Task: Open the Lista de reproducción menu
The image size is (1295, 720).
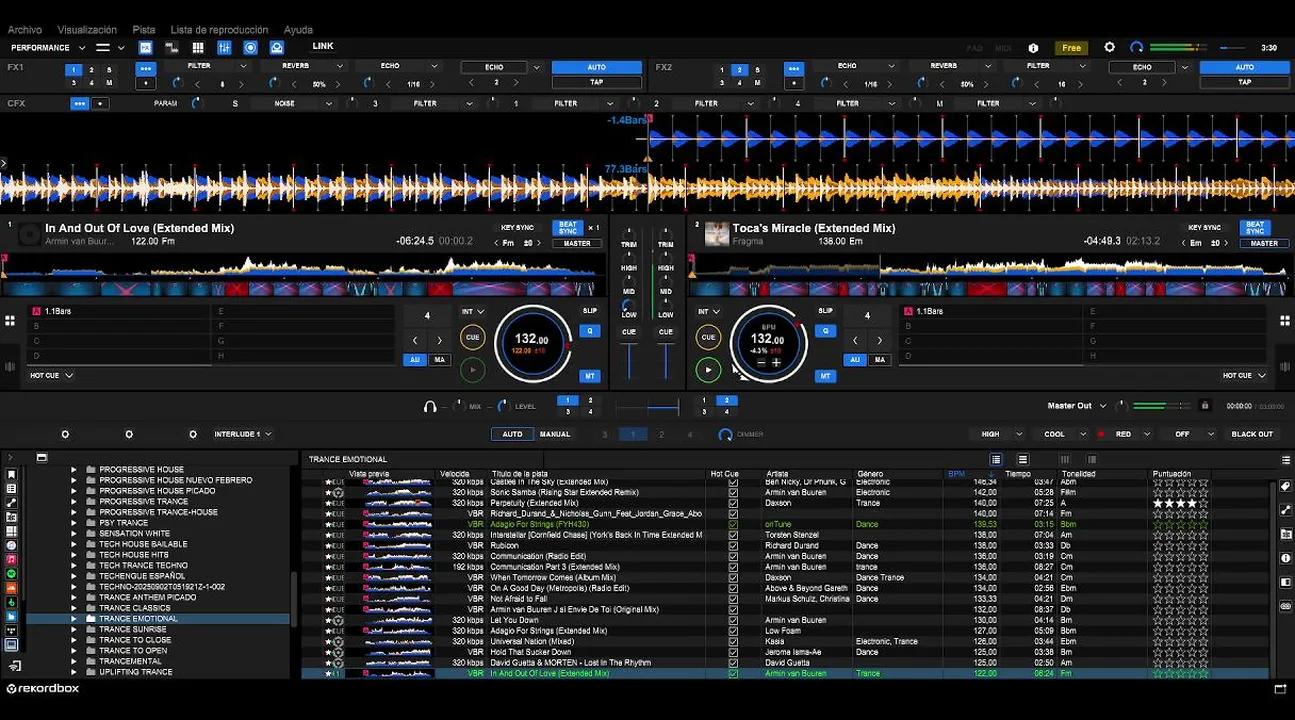Action: pyautogui.click(x=219, y=30)
